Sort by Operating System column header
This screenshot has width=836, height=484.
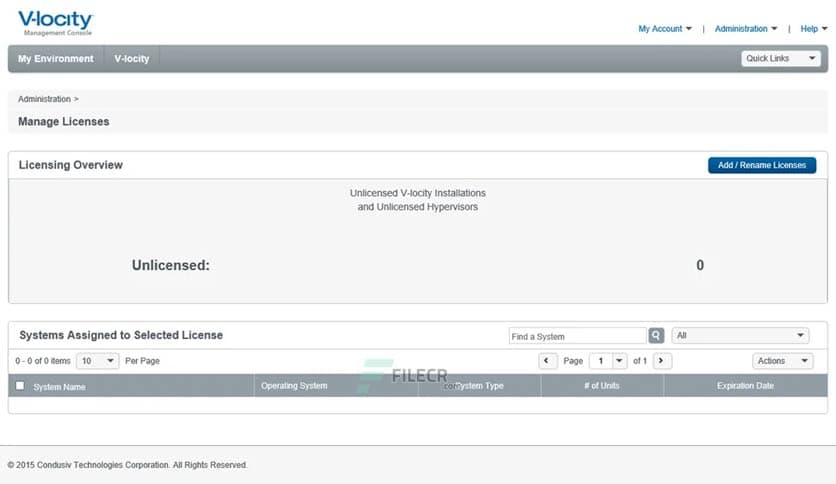(294, 385)
